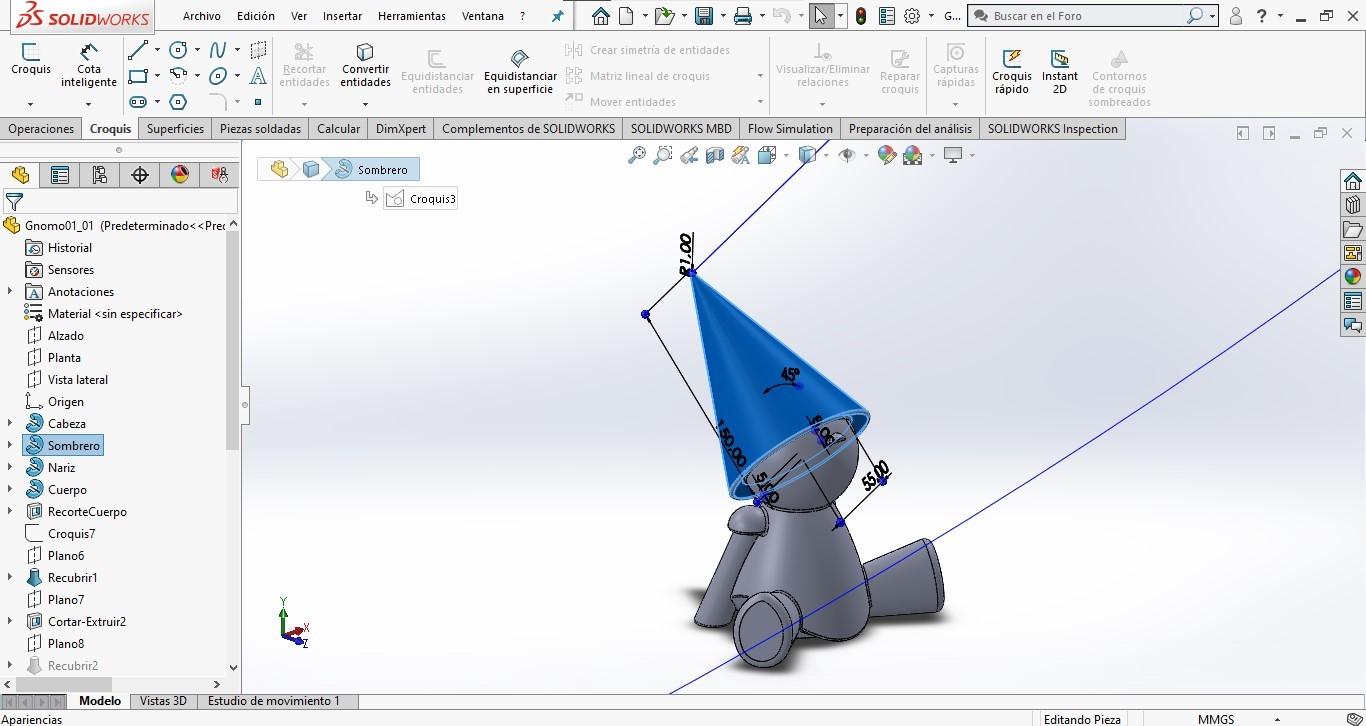
Task: Select the Spline sketch tool
Action: click(x=218, y=50)
